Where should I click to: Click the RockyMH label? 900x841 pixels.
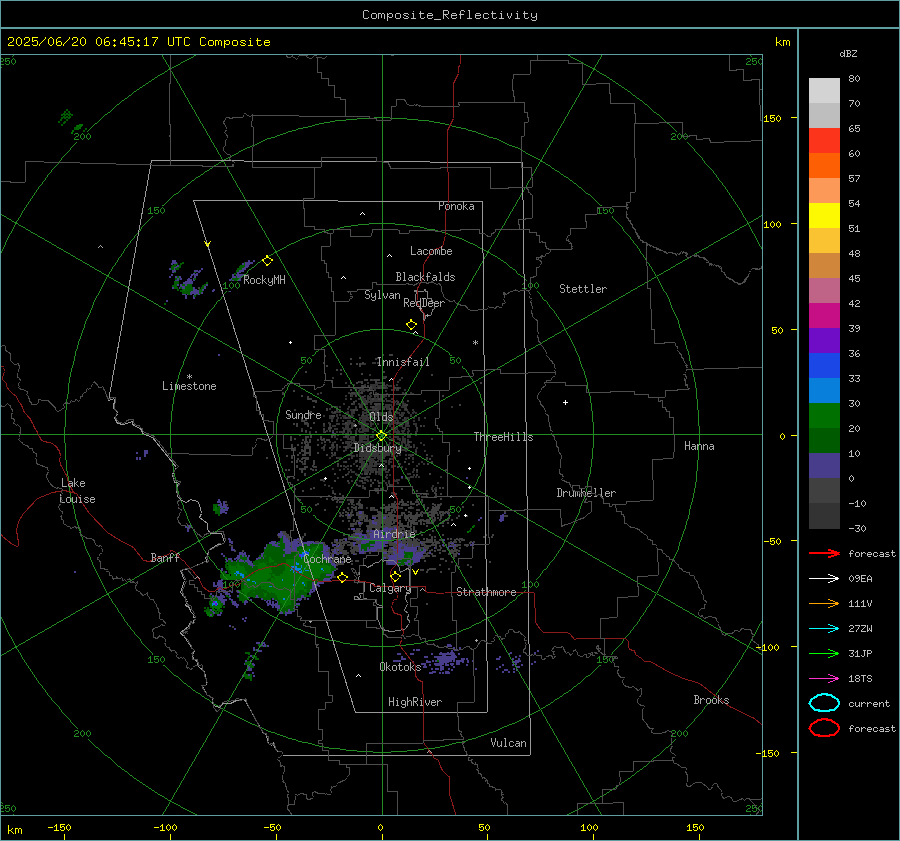click(264, 280)
